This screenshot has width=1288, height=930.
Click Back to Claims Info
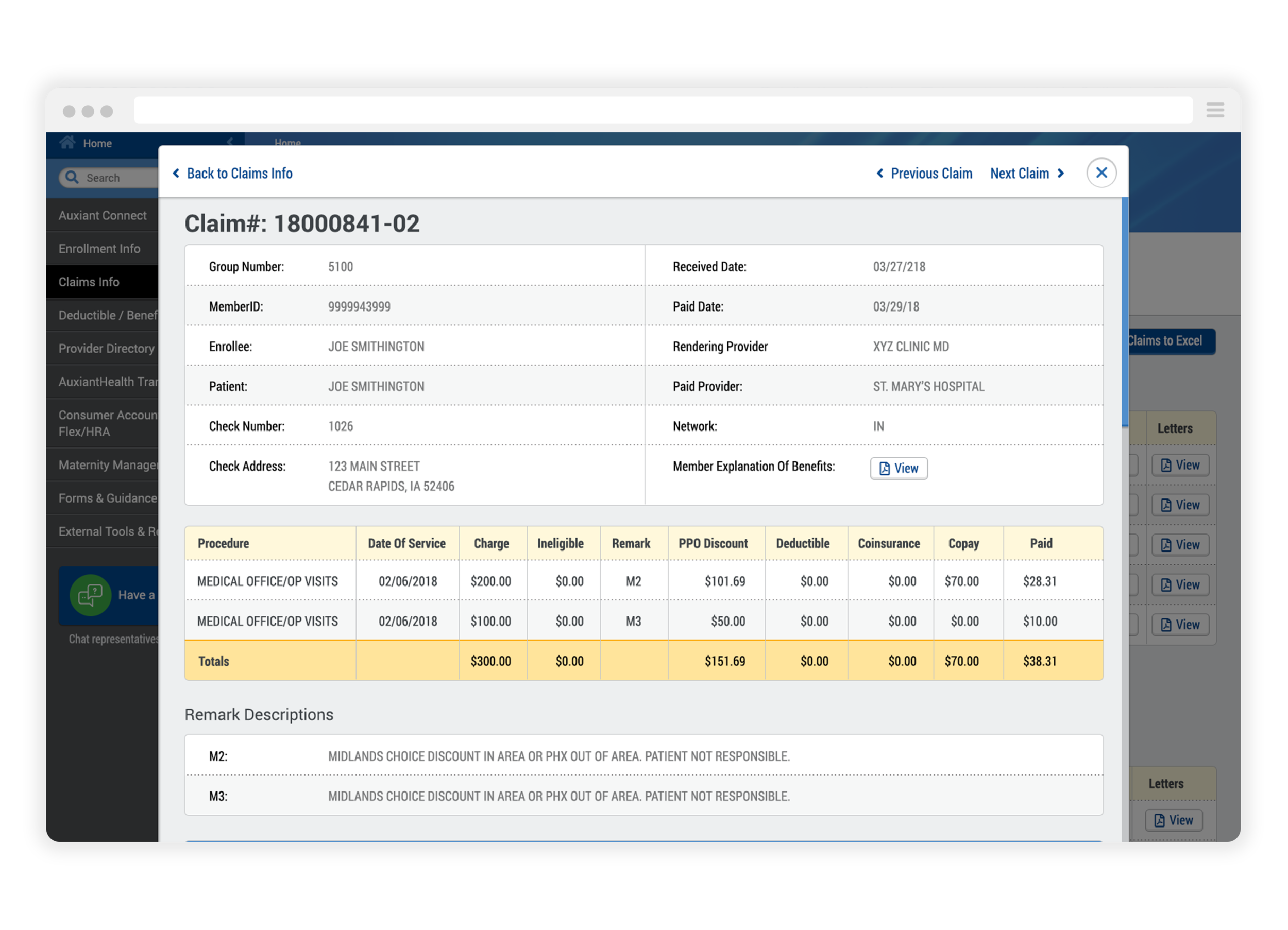(240, 173)
